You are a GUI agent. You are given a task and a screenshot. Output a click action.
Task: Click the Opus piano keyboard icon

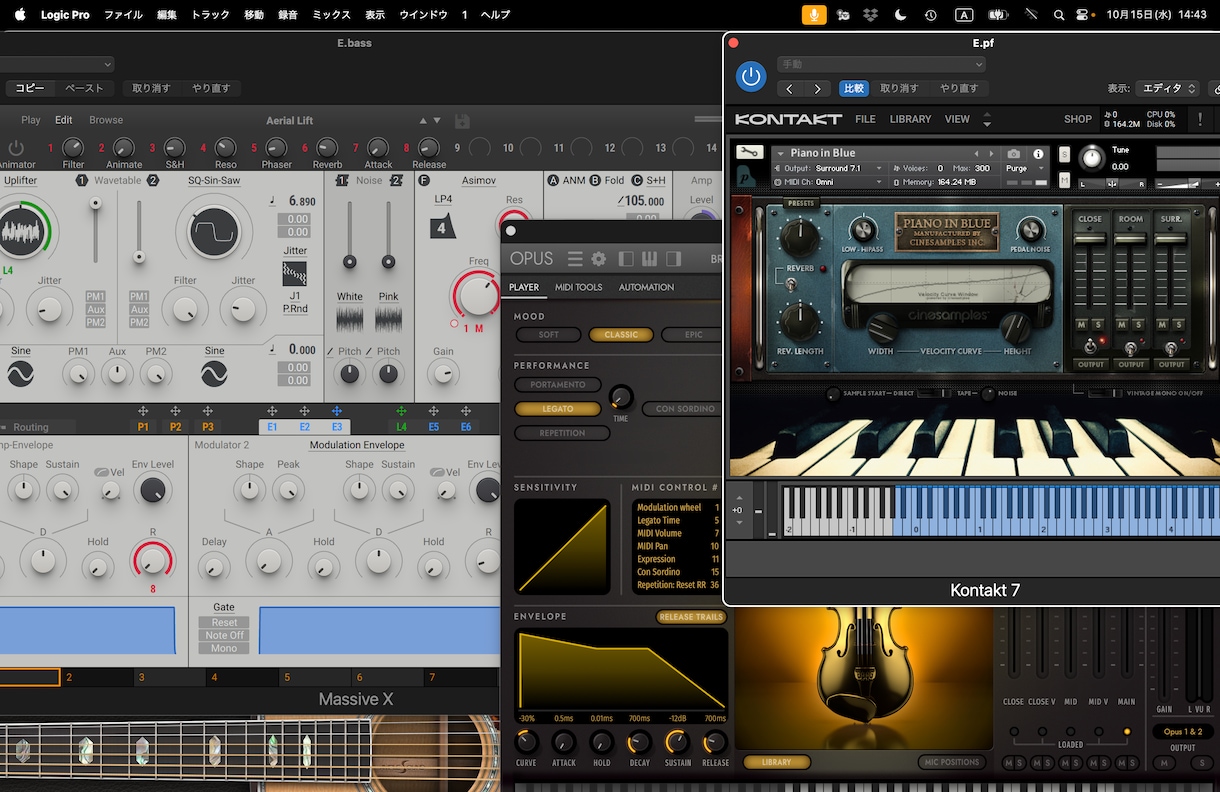click(x=649, y=259)
